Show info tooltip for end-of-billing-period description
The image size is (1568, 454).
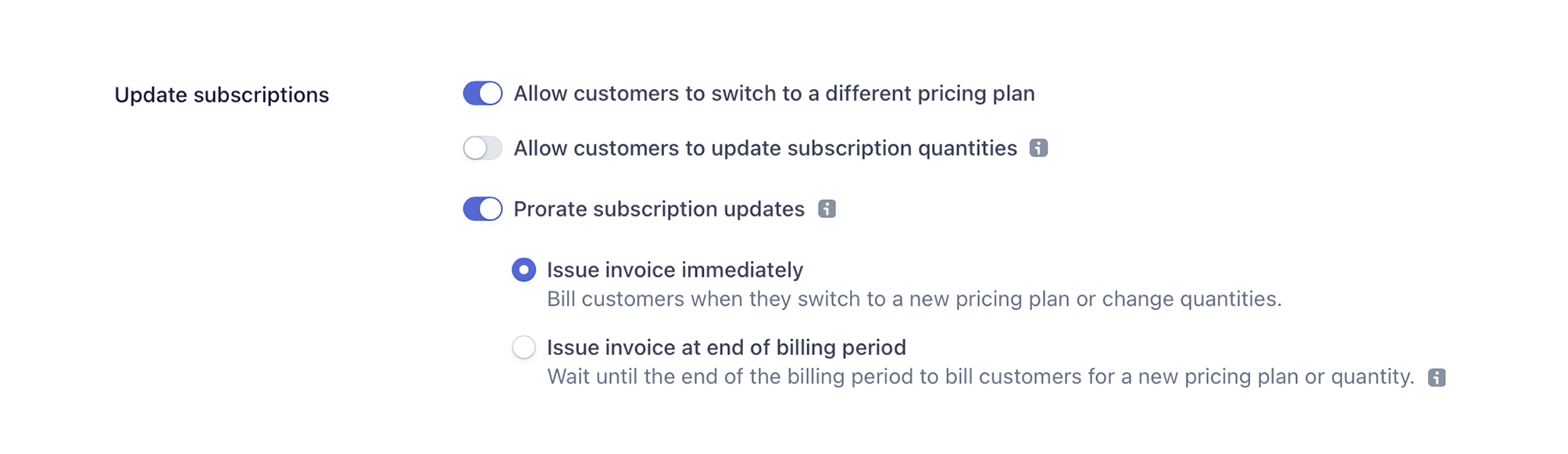pos(1437,377)
